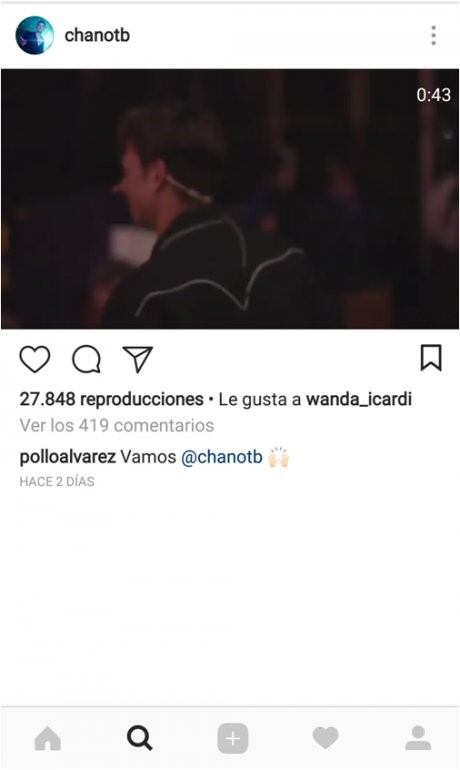The height and width of the screenshot is (770, 460).
Task: Open wanda_icardi's profile from likes
Action: [x=359, y=399]
